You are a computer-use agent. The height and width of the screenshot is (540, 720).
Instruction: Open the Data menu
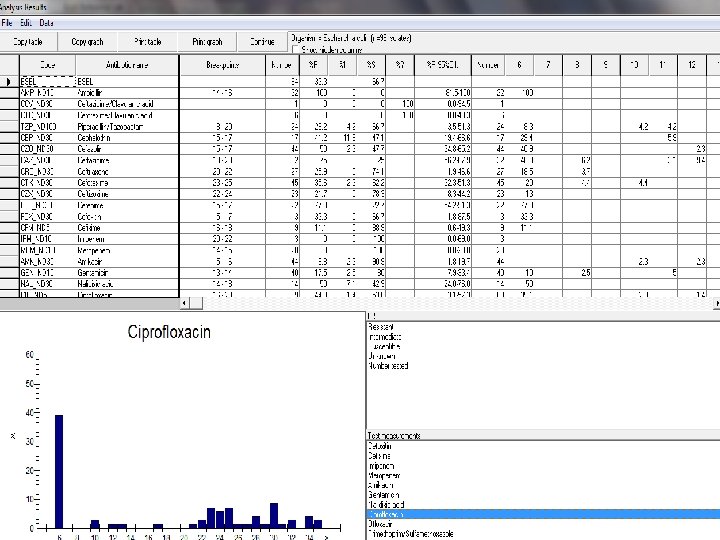[46, 23]
